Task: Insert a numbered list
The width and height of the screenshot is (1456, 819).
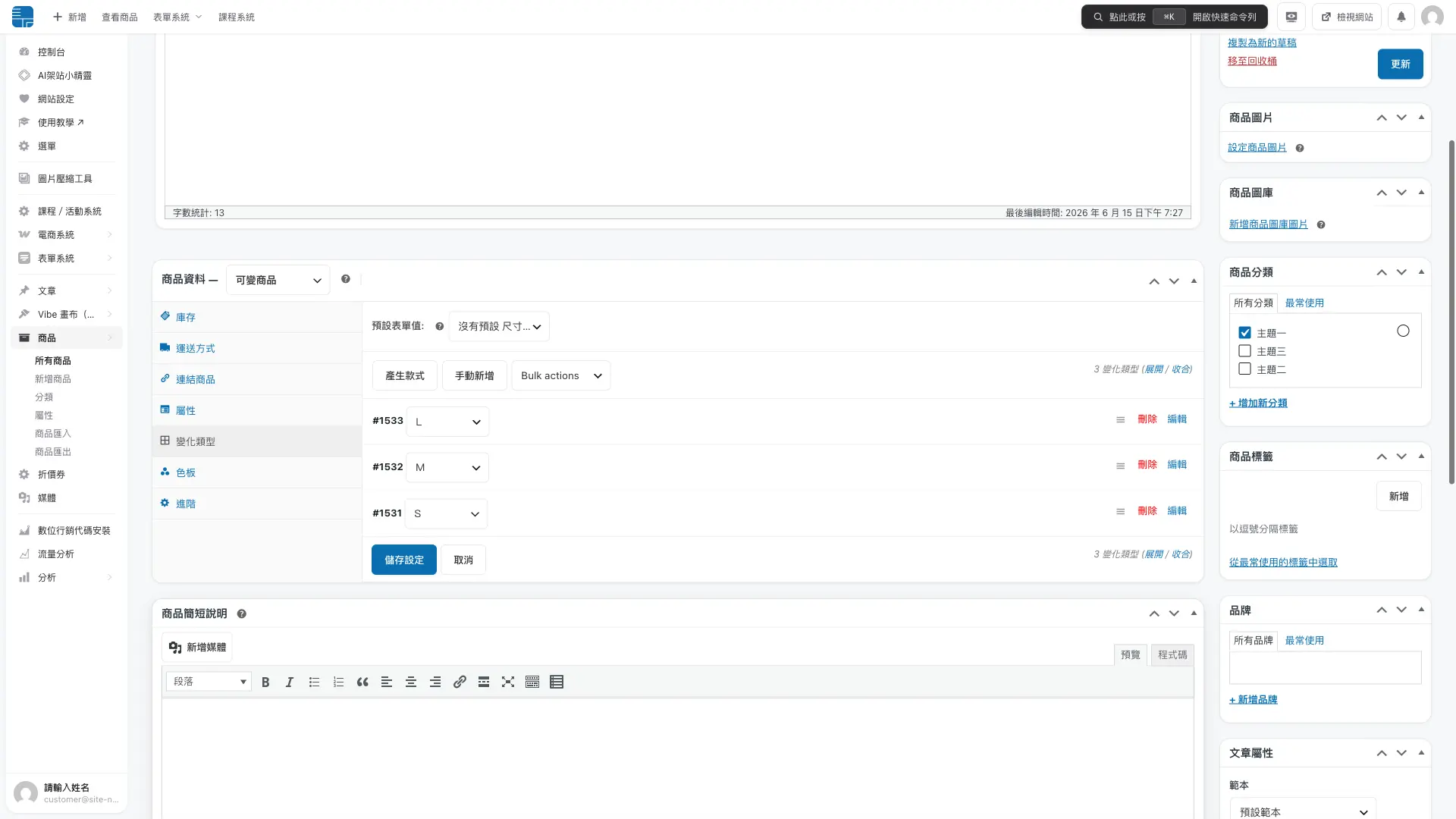Action: tap(338, 682)
